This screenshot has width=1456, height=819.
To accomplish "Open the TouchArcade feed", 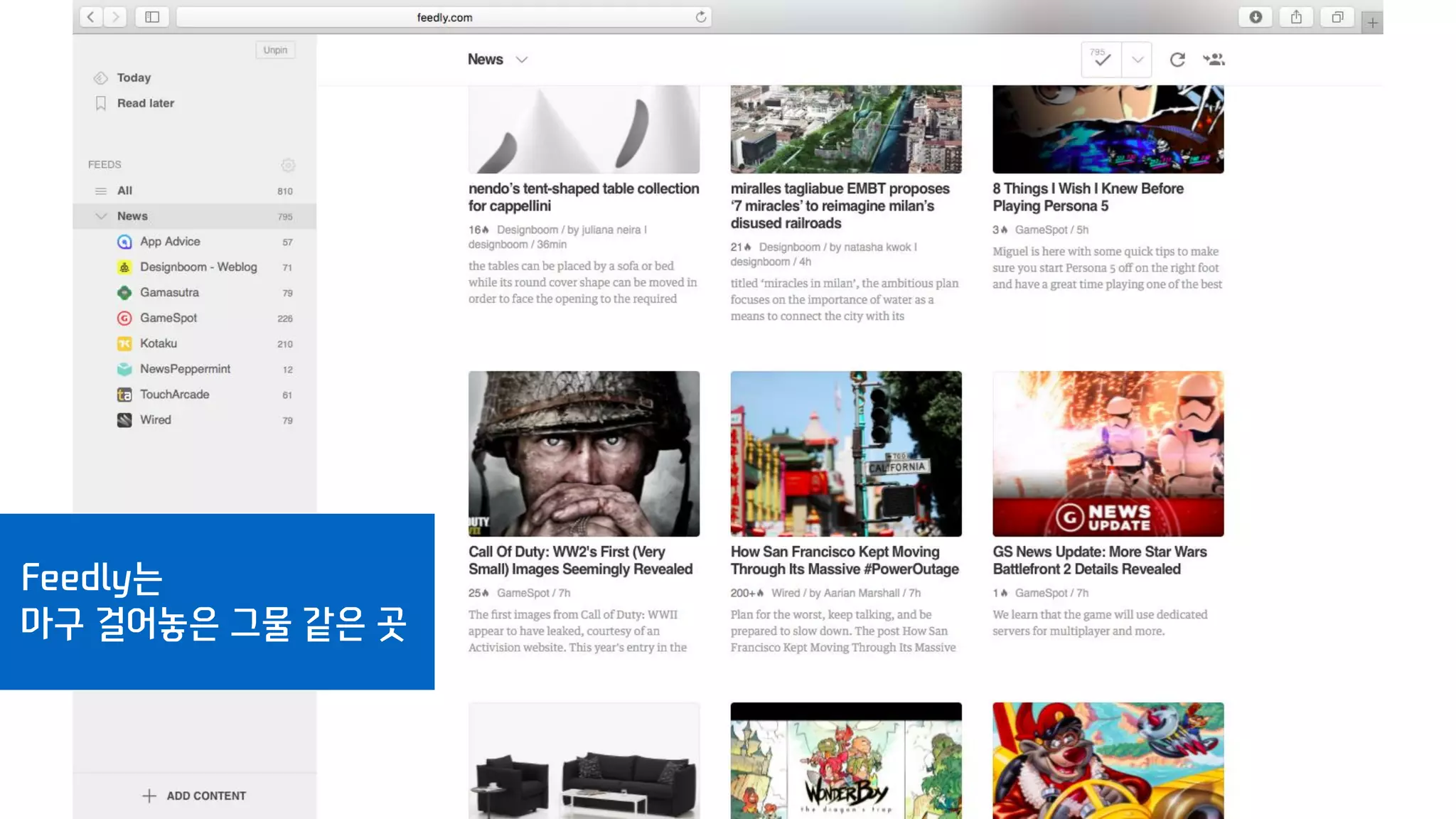I will 194,395.
